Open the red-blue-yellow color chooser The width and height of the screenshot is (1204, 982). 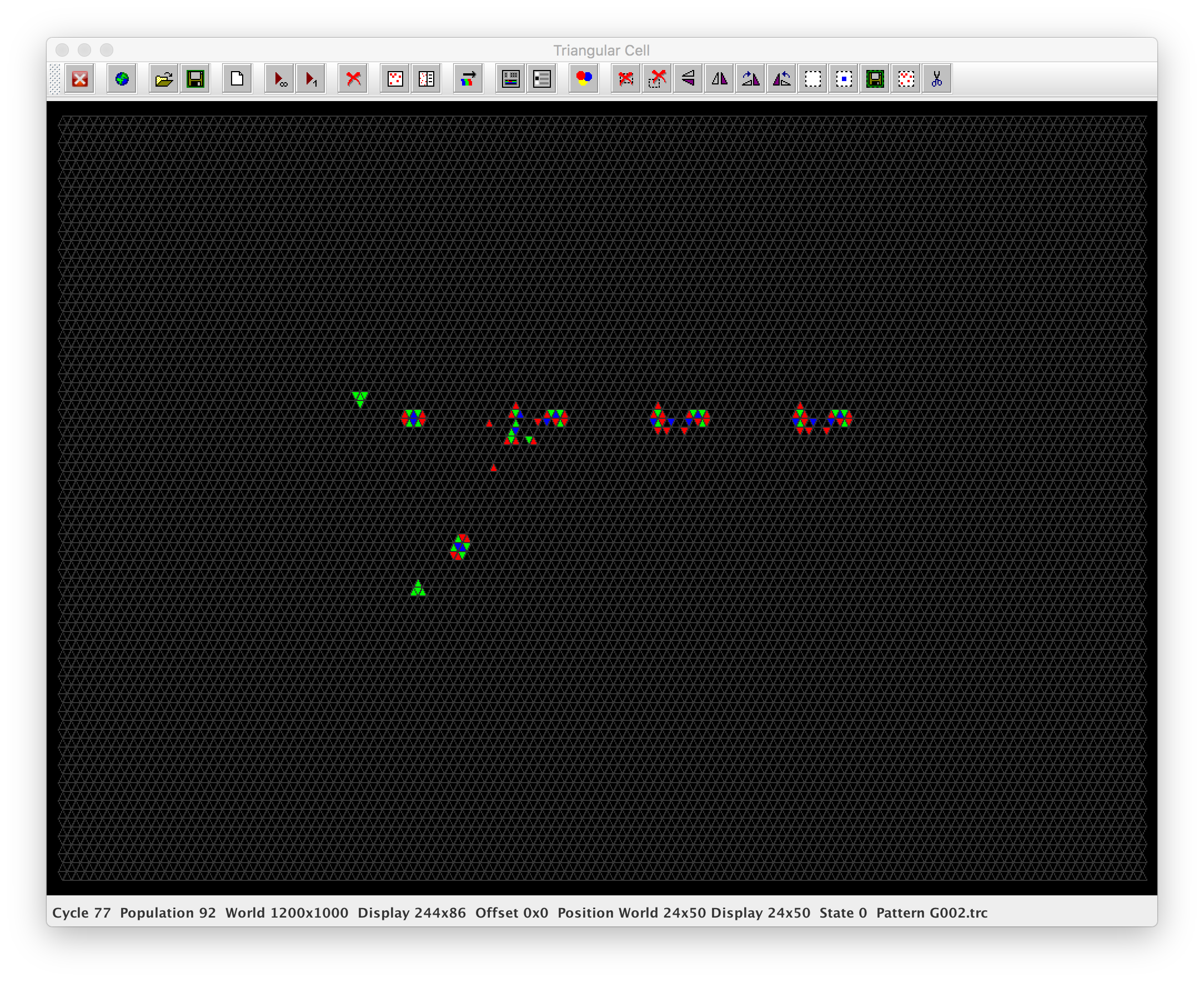click(x=584, y=79)
